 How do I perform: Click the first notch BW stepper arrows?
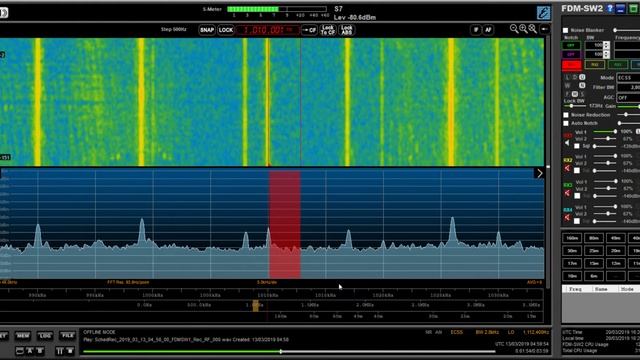click(607, 45)
